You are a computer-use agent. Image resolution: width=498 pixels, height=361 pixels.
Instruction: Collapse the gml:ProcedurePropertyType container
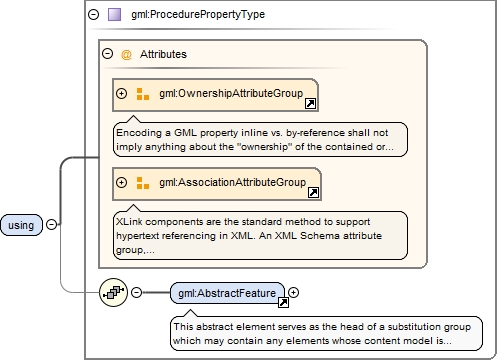coord(94,15)
